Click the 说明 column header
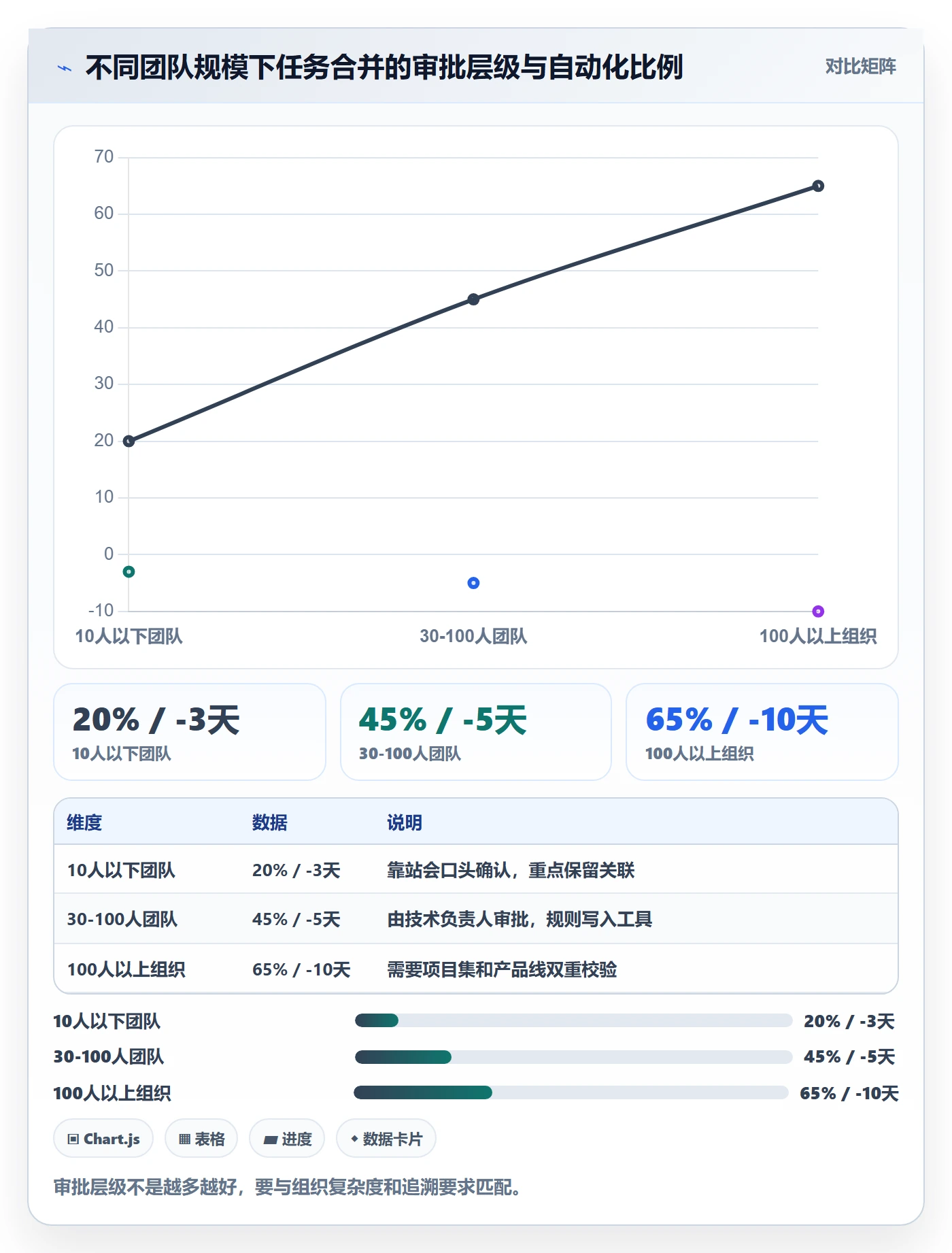 (405, 822)
